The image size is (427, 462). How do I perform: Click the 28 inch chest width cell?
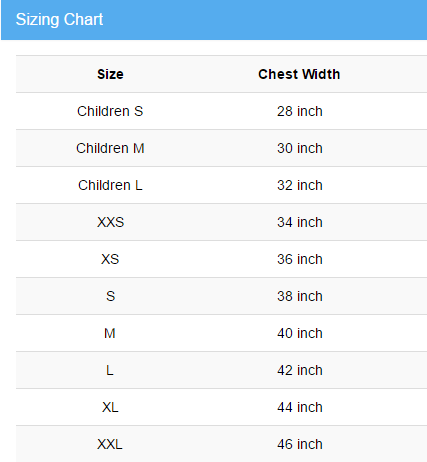pyautogui.click(x=300, y=111)
